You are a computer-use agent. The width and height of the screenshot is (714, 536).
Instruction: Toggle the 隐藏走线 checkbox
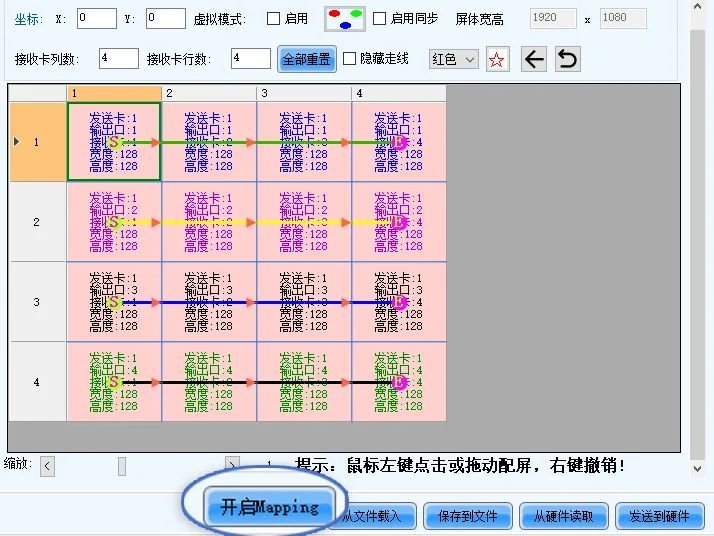[349, 58]
